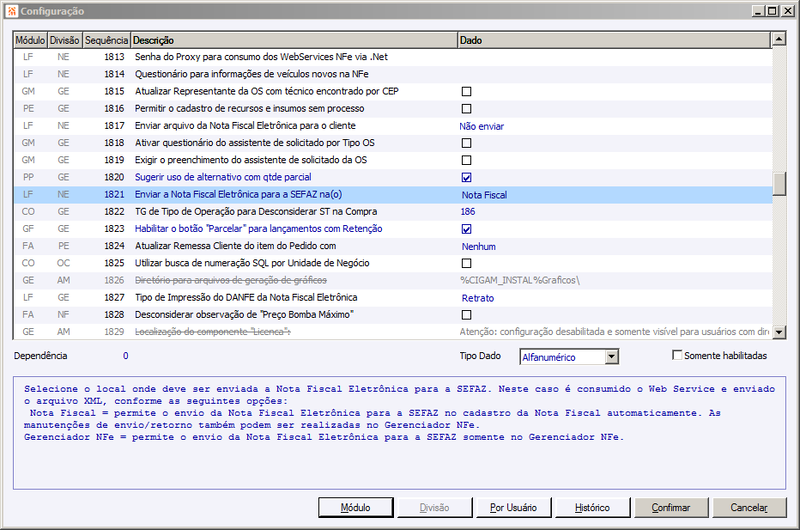Minimize the Configuração window

[x=758, y=11]
